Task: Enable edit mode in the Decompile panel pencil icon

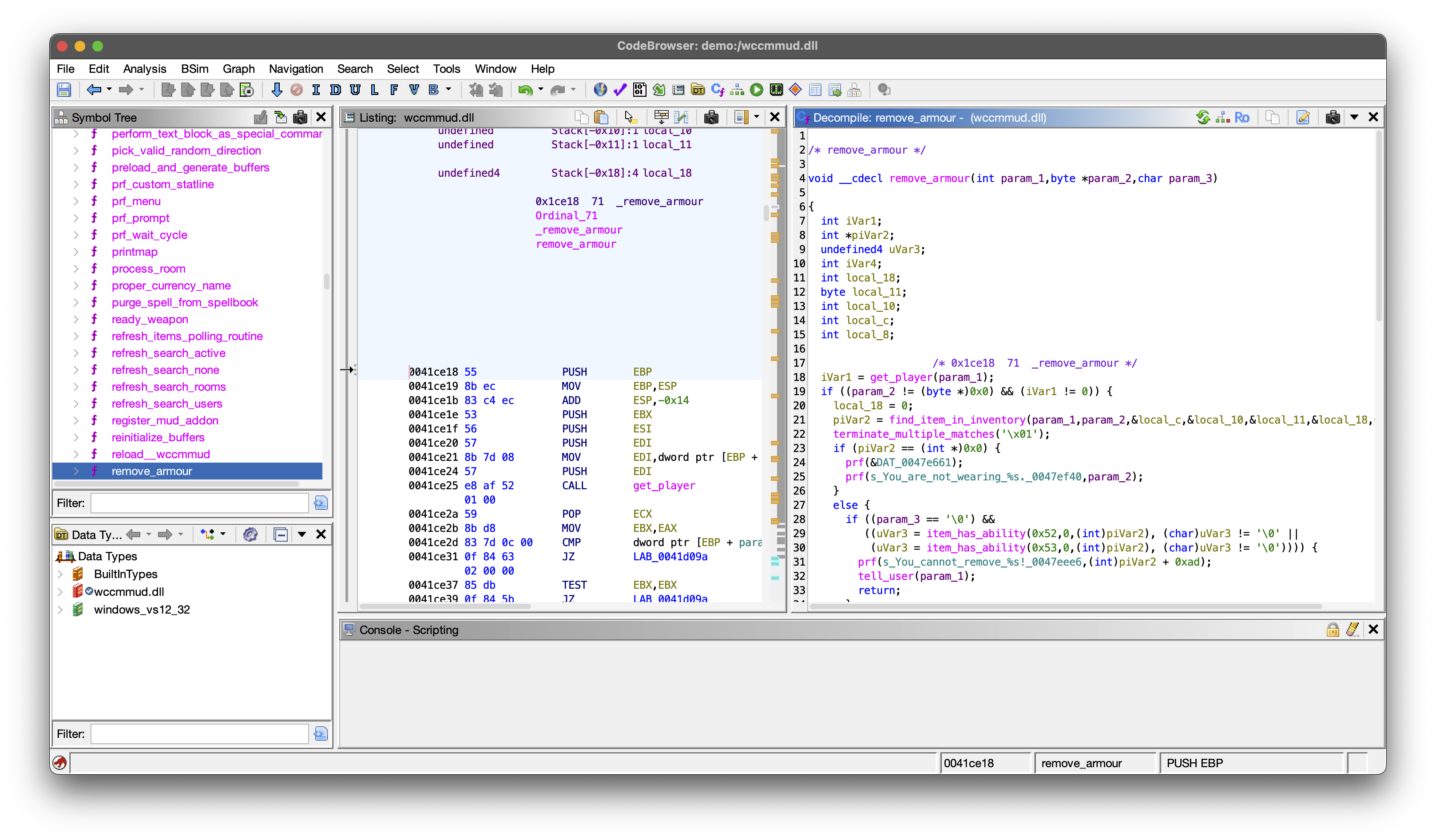Action: coord(1304,117)
